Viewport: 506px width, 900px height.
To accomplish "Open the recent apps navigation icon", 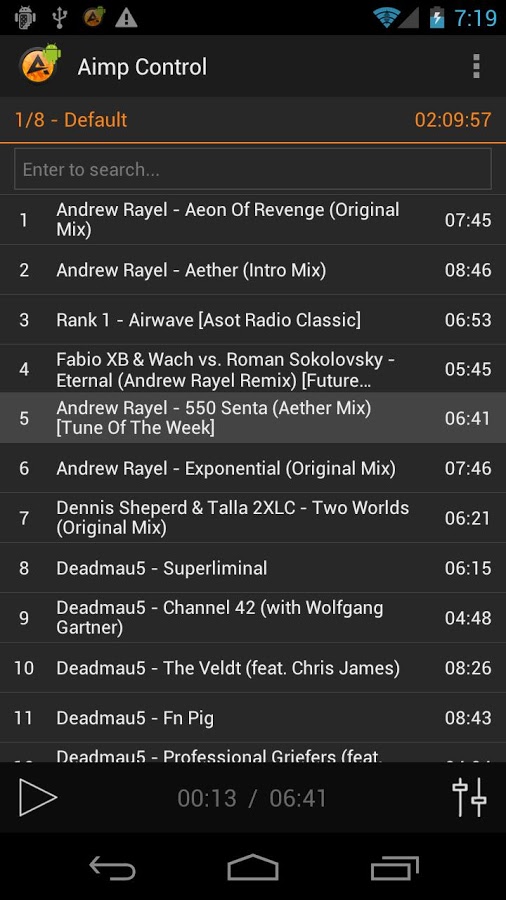I will pyautogui.click(x=395, y=867).
